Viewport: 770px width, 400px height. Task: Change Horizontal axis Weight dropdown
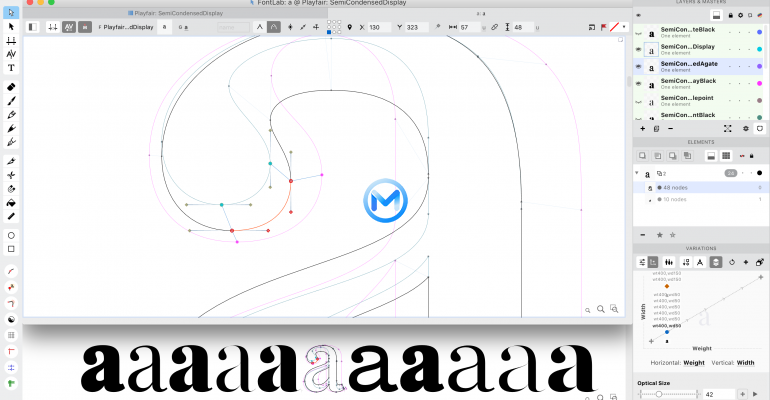tap(694, 363)
